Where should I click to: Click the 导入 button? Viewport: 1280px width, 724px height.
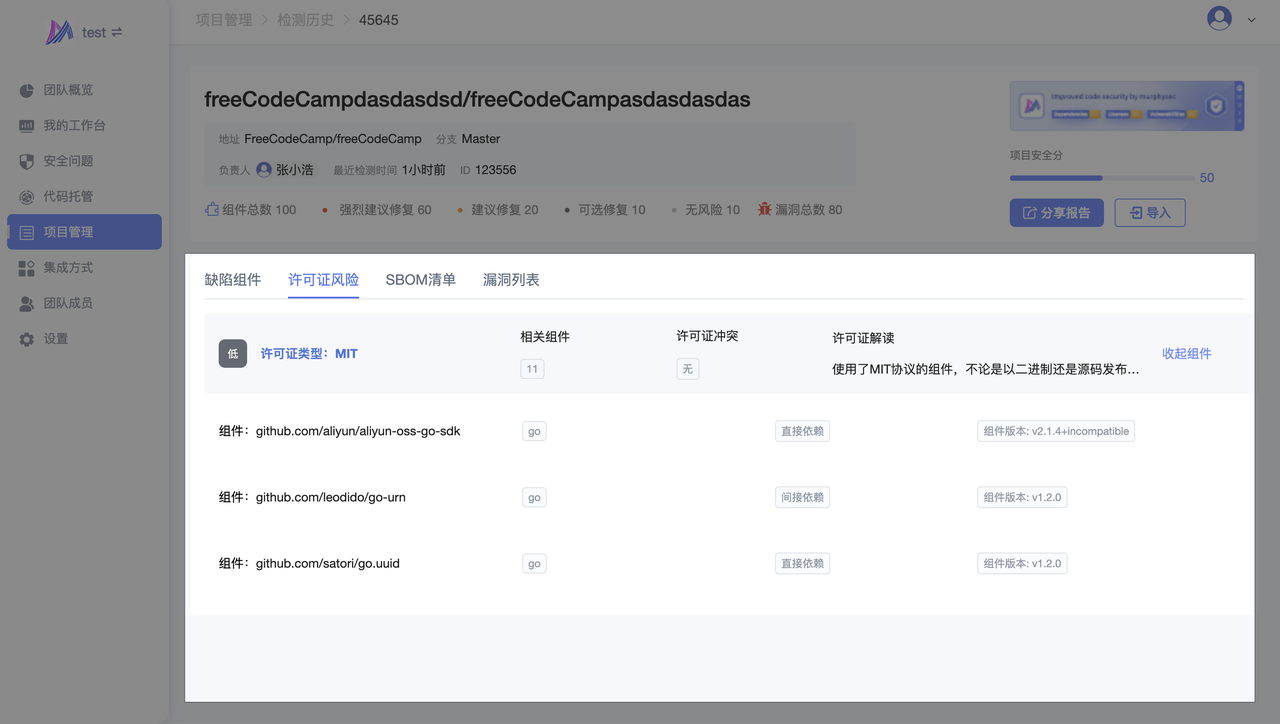tap(1149, 213)
